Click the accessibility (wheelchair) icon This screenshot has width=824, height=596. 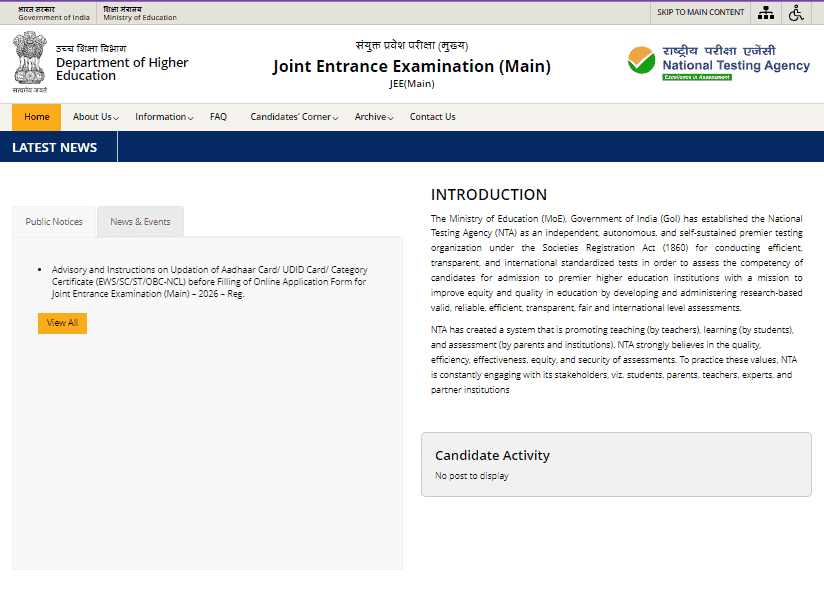pyautogui.click(x=795, y=12)
